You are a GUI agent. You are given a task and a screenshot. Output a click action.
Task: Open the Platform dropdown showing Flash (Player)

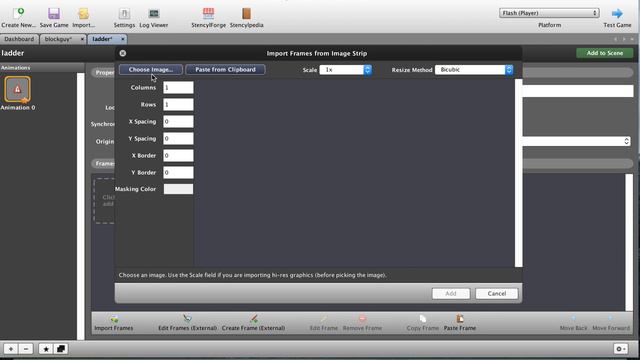tap(549, 13)
